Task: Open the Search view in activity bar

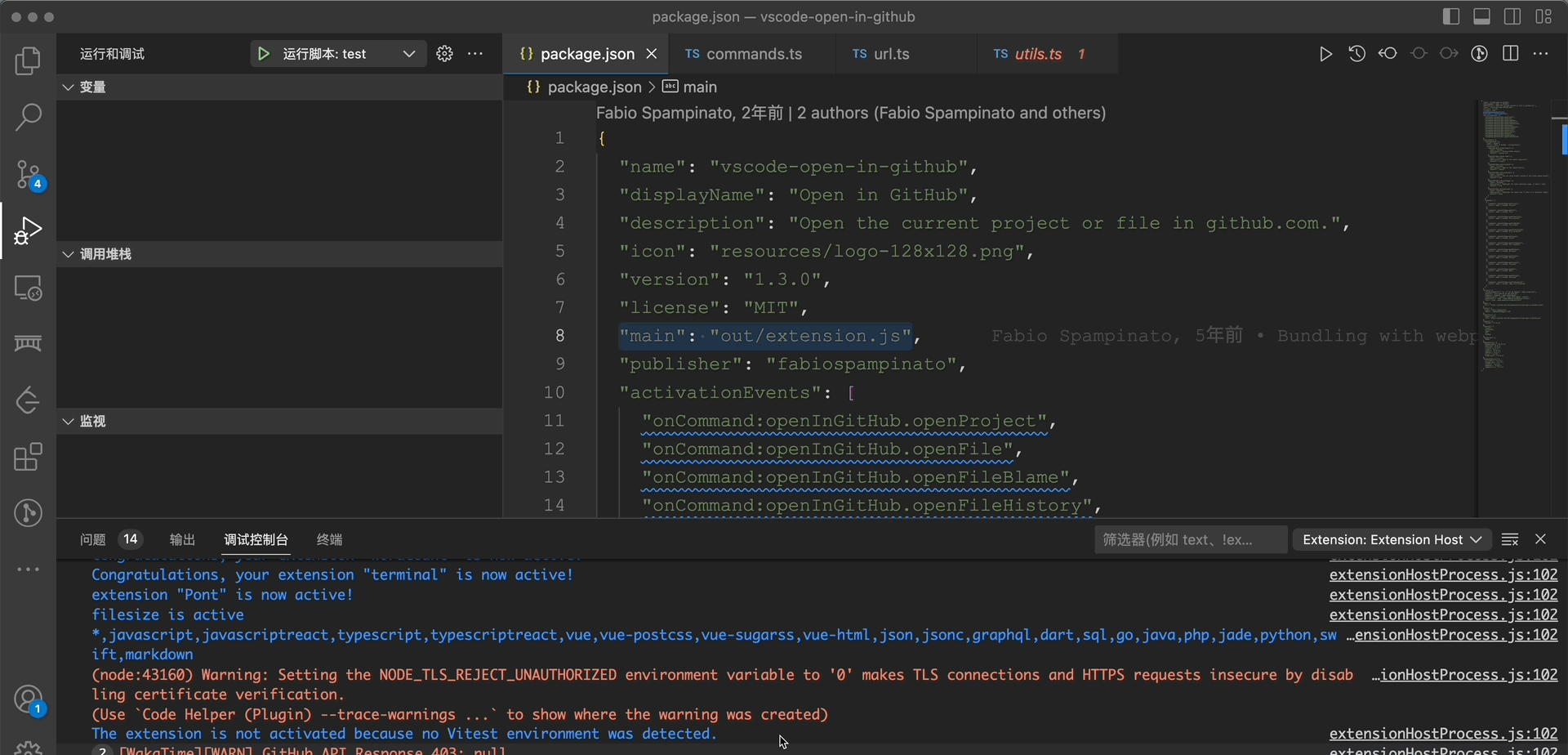Action: click(x=28, y=117)
